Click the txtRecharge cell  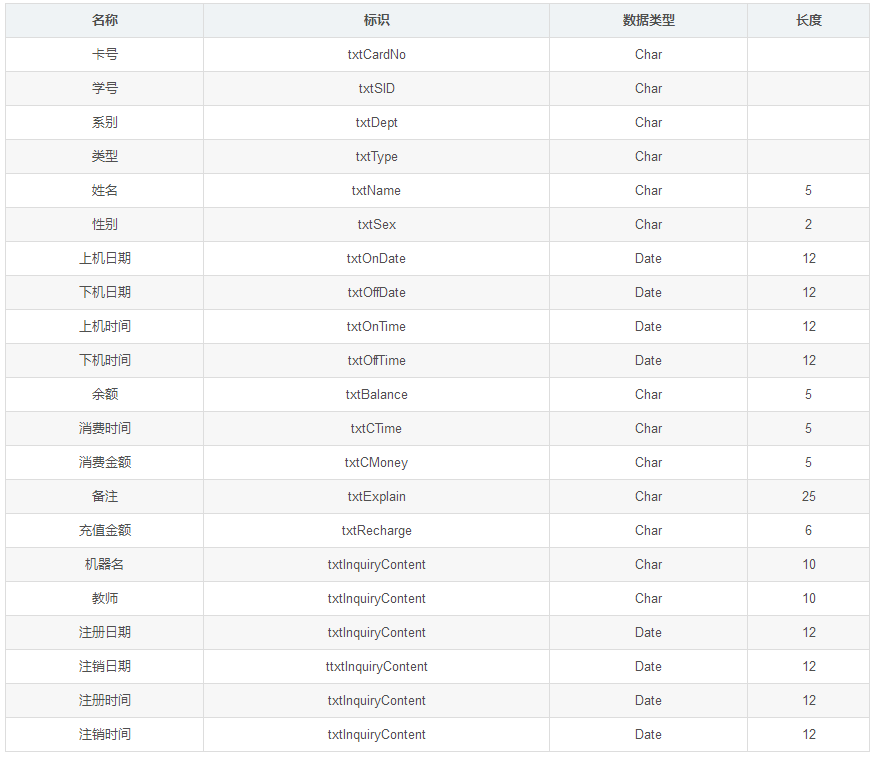click(376, 531)
